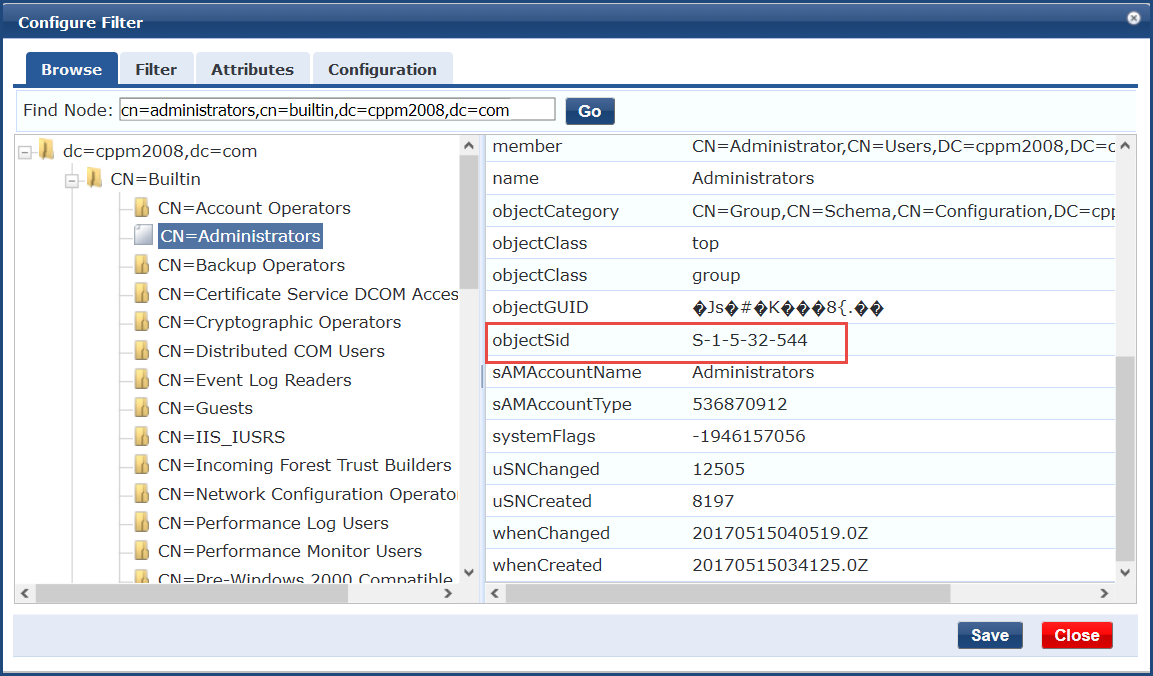
Task: Close the Configure Filter dialog with the X icon
Action: coord(1133,18)
